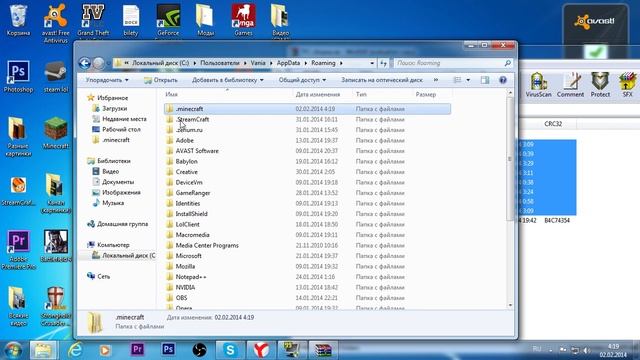
Task: Select the Media Center Programs folder
Action: click(307, 245)
